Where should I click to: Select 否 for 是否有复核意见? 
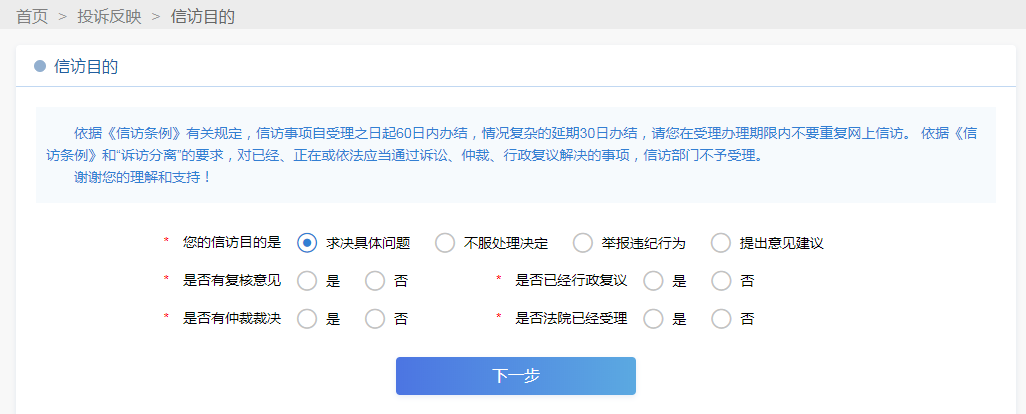tap(375, 281)
